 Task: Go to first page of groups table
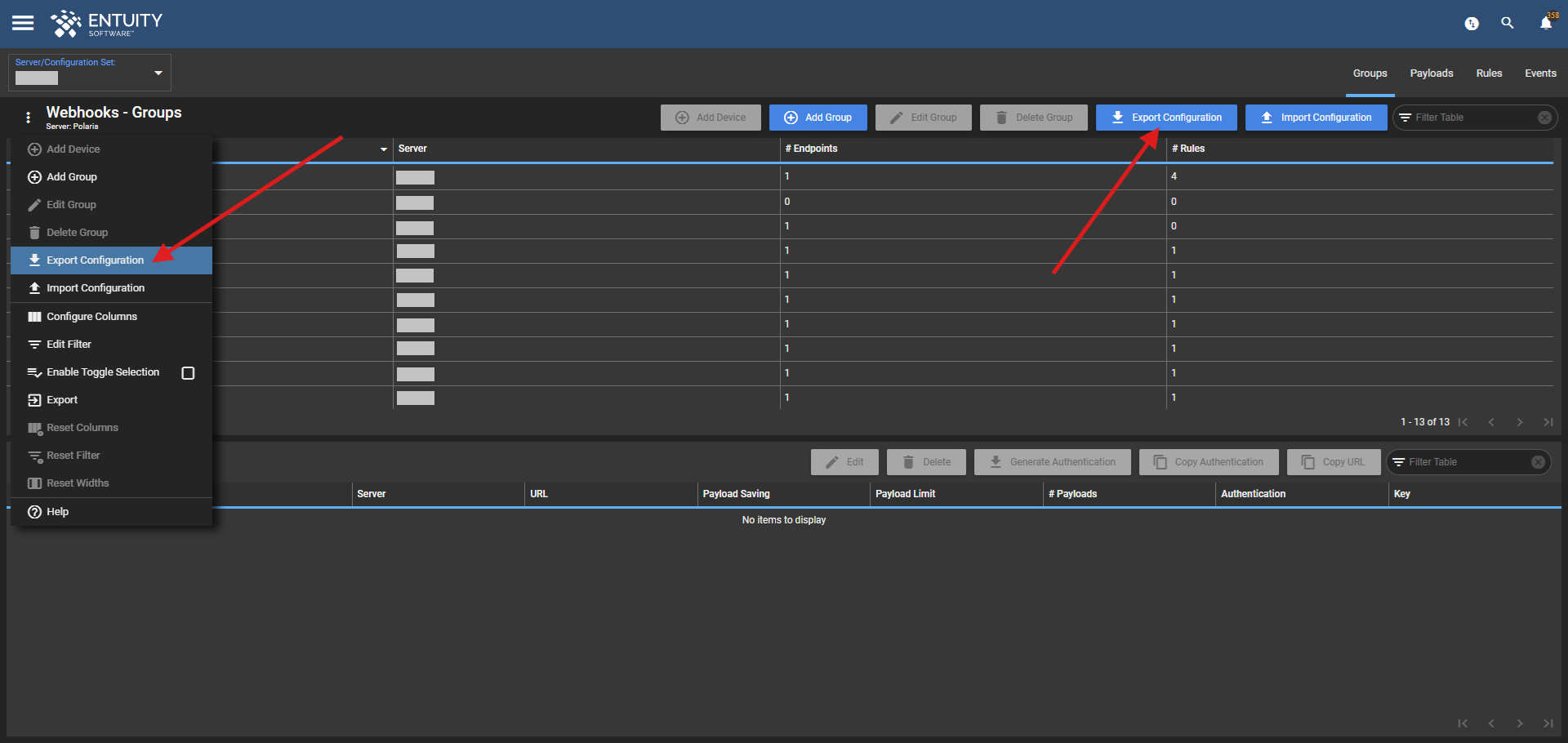(x=1463, y=422)
